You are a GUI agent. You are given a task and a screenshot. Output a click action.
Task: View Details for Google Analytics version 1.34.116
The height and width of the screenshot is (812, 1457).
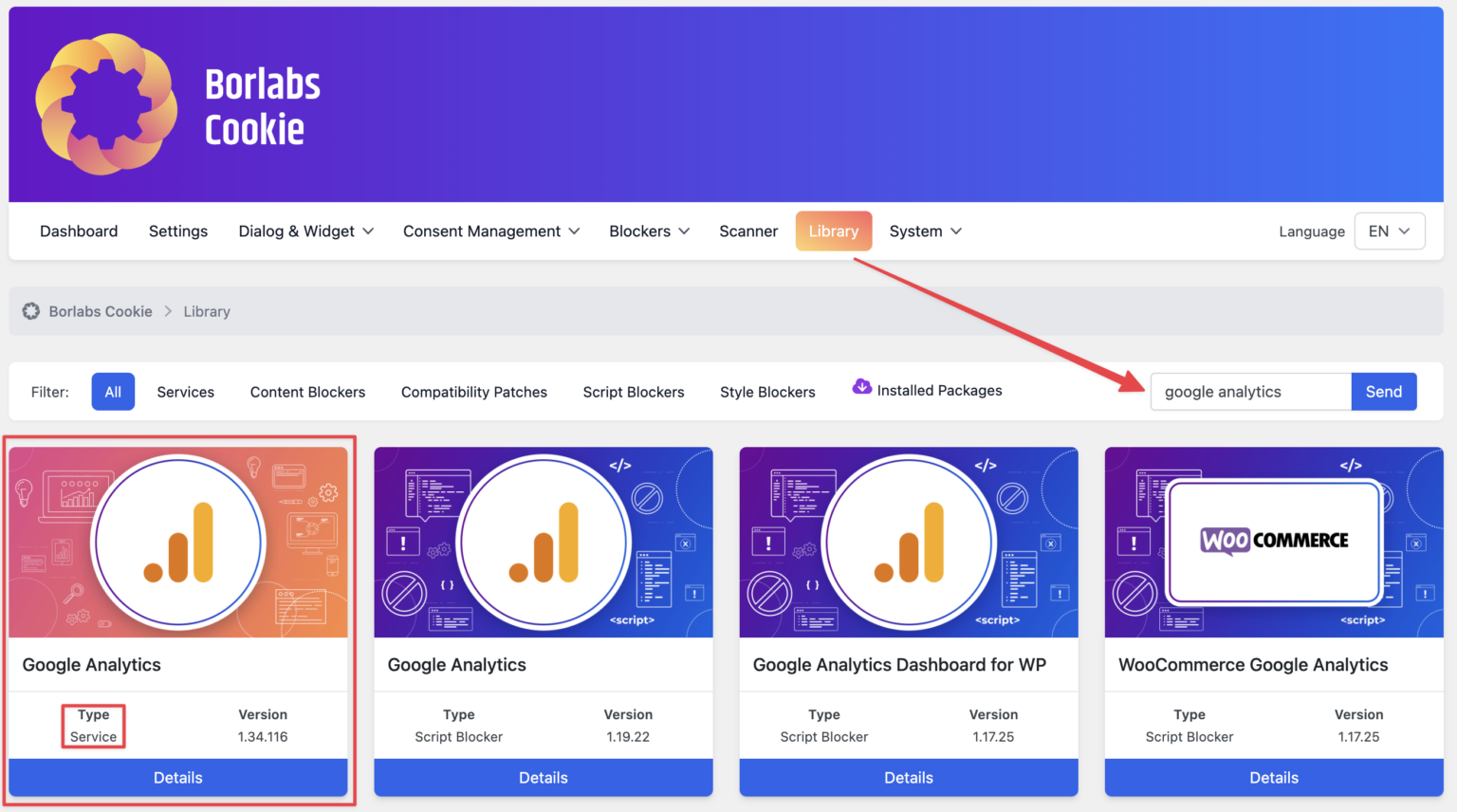pyautogui.click(x=178, y=778)
